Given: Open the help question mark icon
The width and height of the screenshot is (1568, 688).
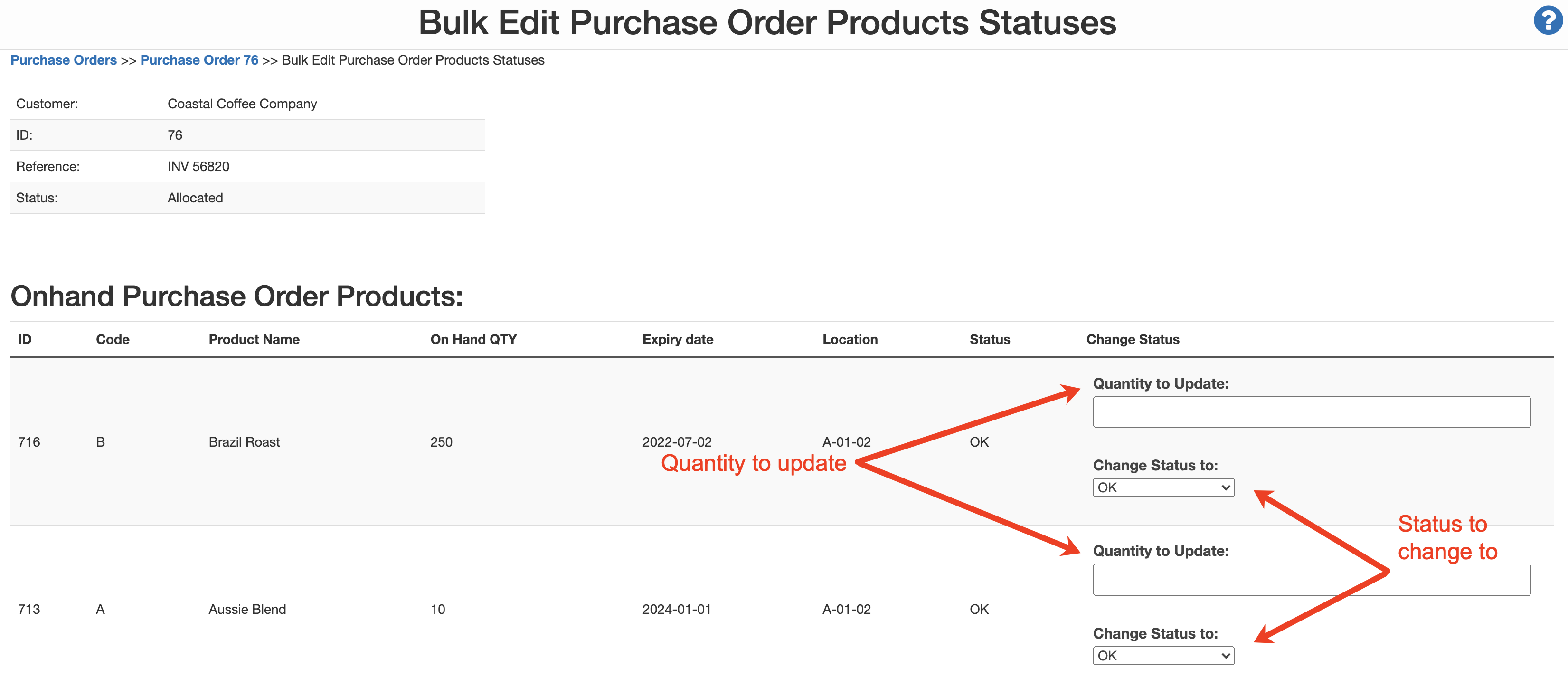Looking at the screenshot, I should pos(1547,21).
